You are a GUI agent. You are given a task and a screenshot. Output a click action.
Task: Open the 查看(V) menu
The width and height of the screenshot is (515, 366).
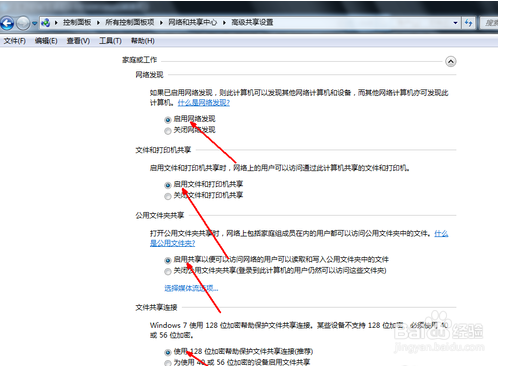coord(78,41)
